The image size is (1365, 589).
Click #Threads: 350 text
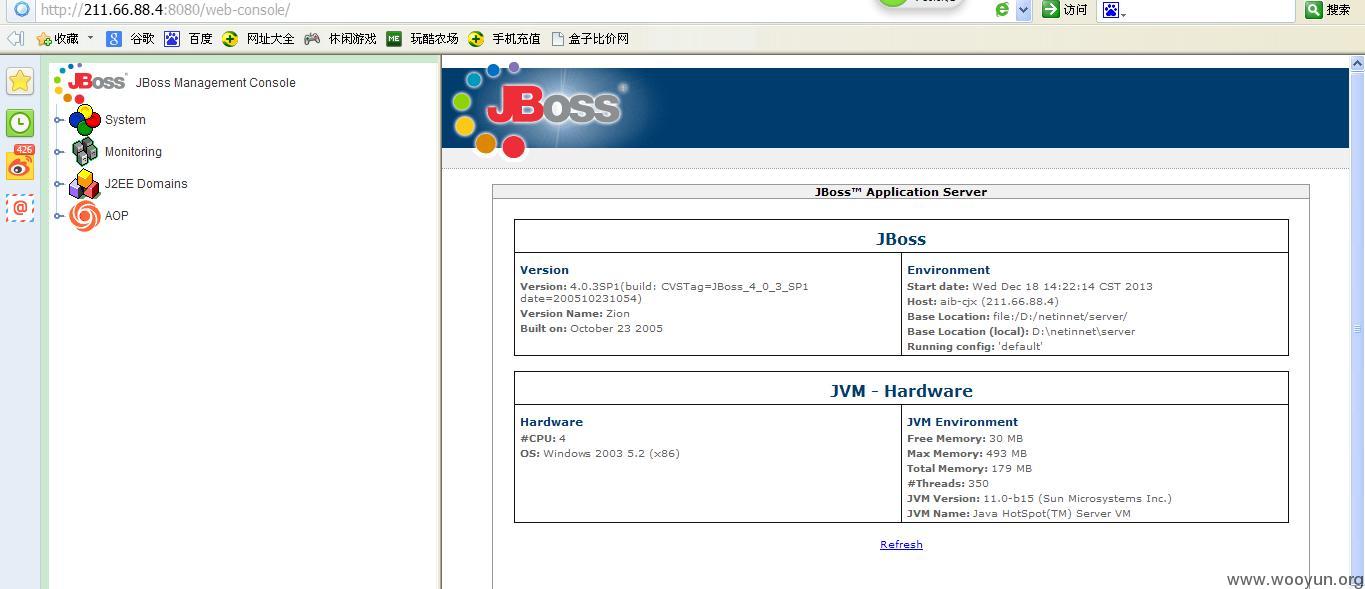tap(948, 483)
